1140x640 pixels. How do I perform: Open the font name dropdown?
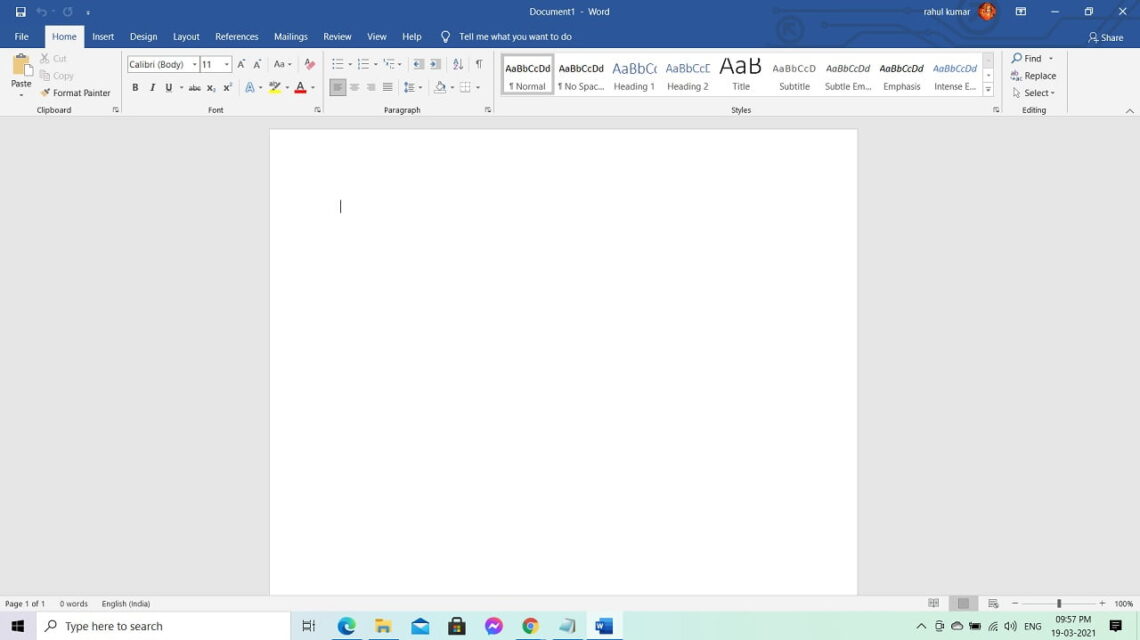194,64
